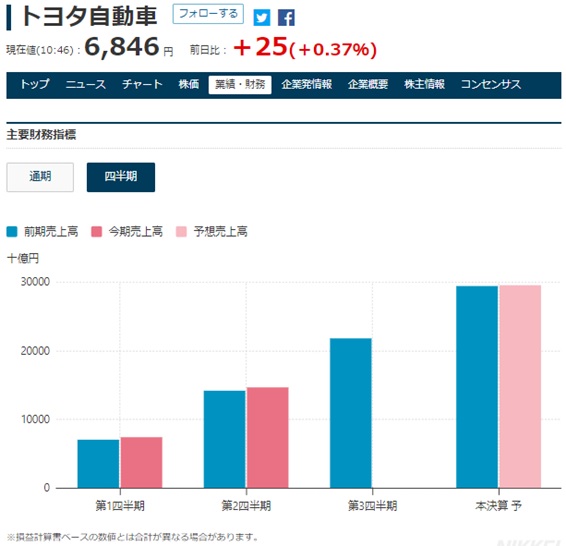This screenshot has height=546, width=566.
Task: Switch to the ニュース tab
Action: pyautogui.click(x=86, y=84)
